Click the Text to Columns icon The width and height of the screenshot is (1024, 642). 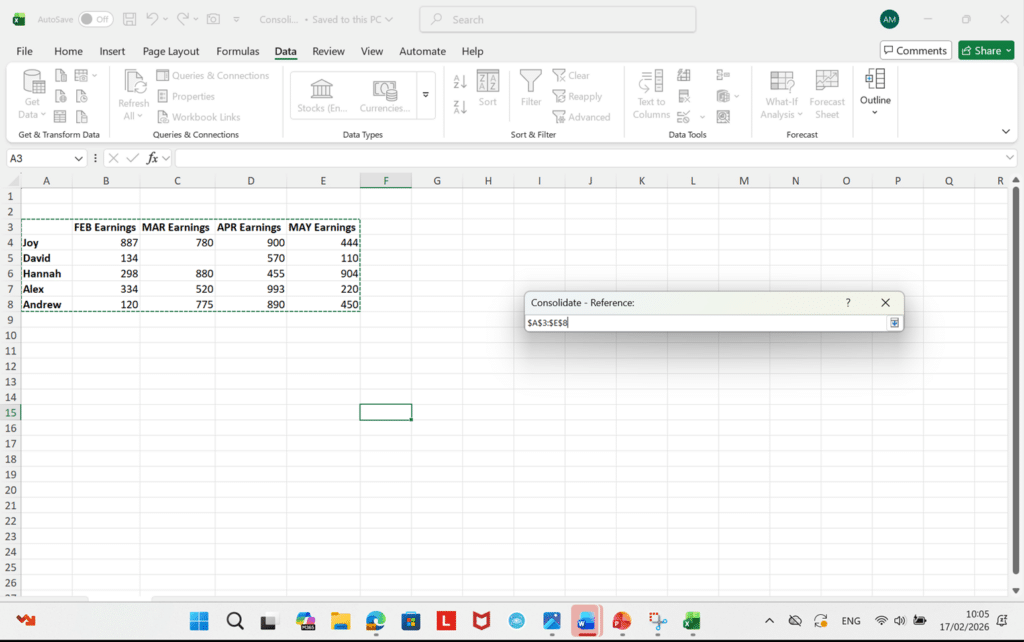651,82
